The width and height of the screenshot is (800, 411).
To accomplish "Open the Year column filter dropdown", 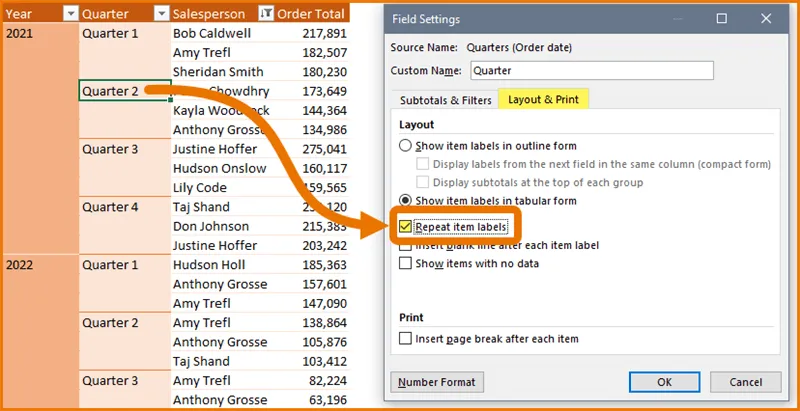I will (70, 14).
